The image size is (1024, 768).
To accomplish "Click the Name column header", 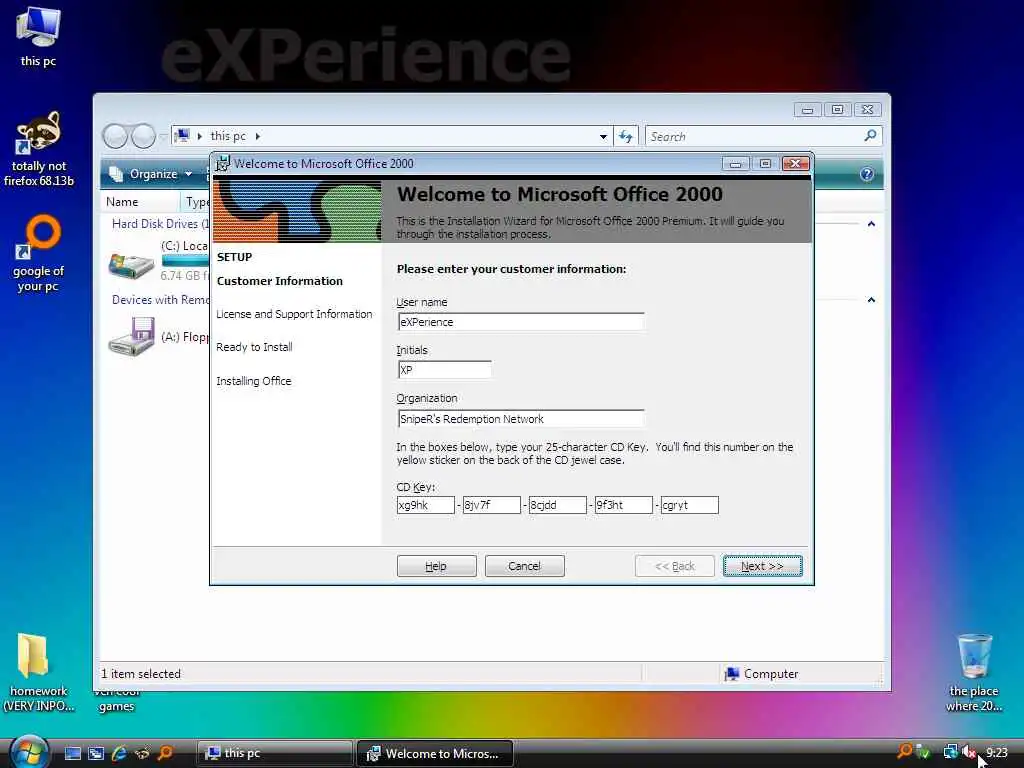I will click(140, 202).
